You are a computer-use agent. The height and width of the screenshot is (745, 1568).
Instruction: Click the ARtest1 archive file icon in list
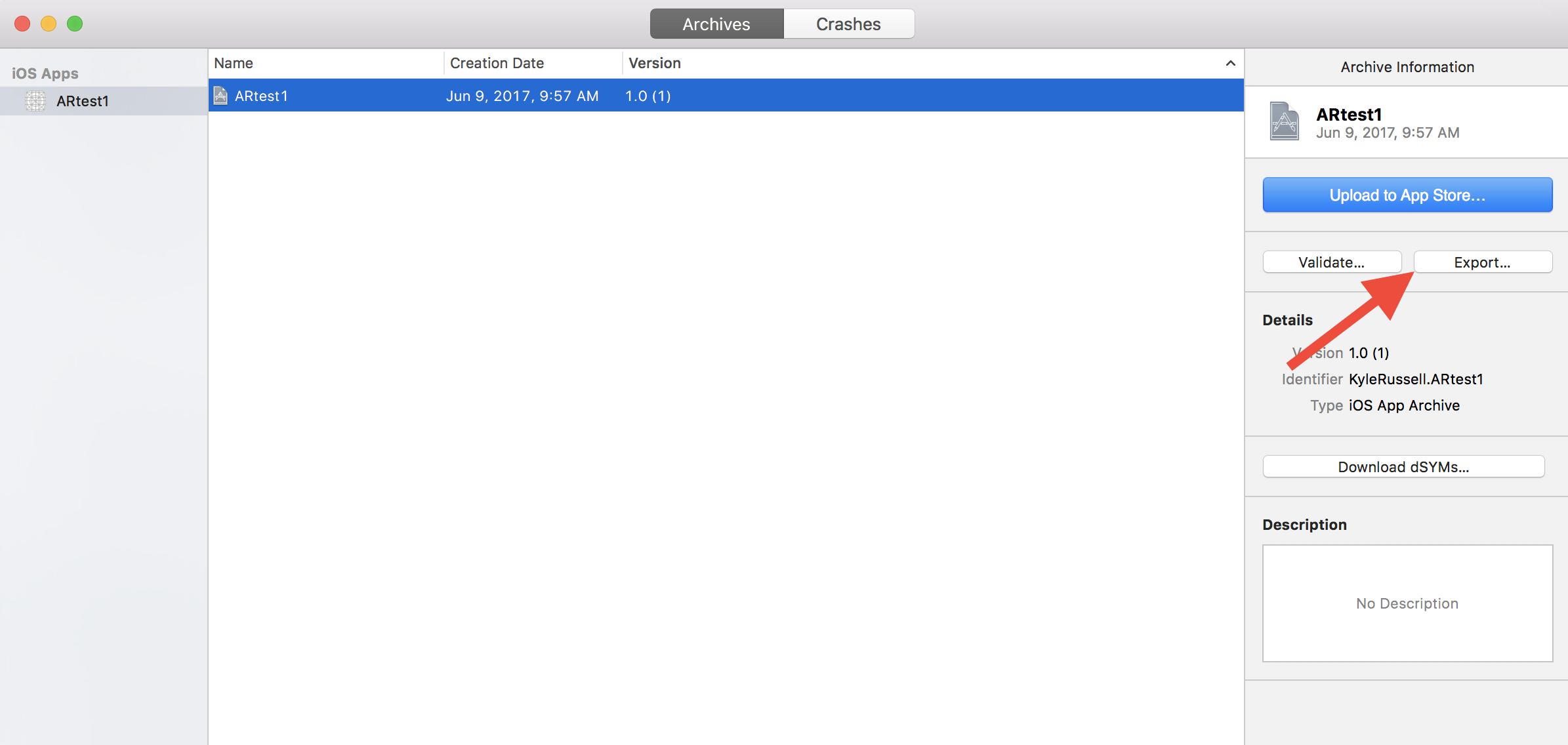click(x=221, y=96)
